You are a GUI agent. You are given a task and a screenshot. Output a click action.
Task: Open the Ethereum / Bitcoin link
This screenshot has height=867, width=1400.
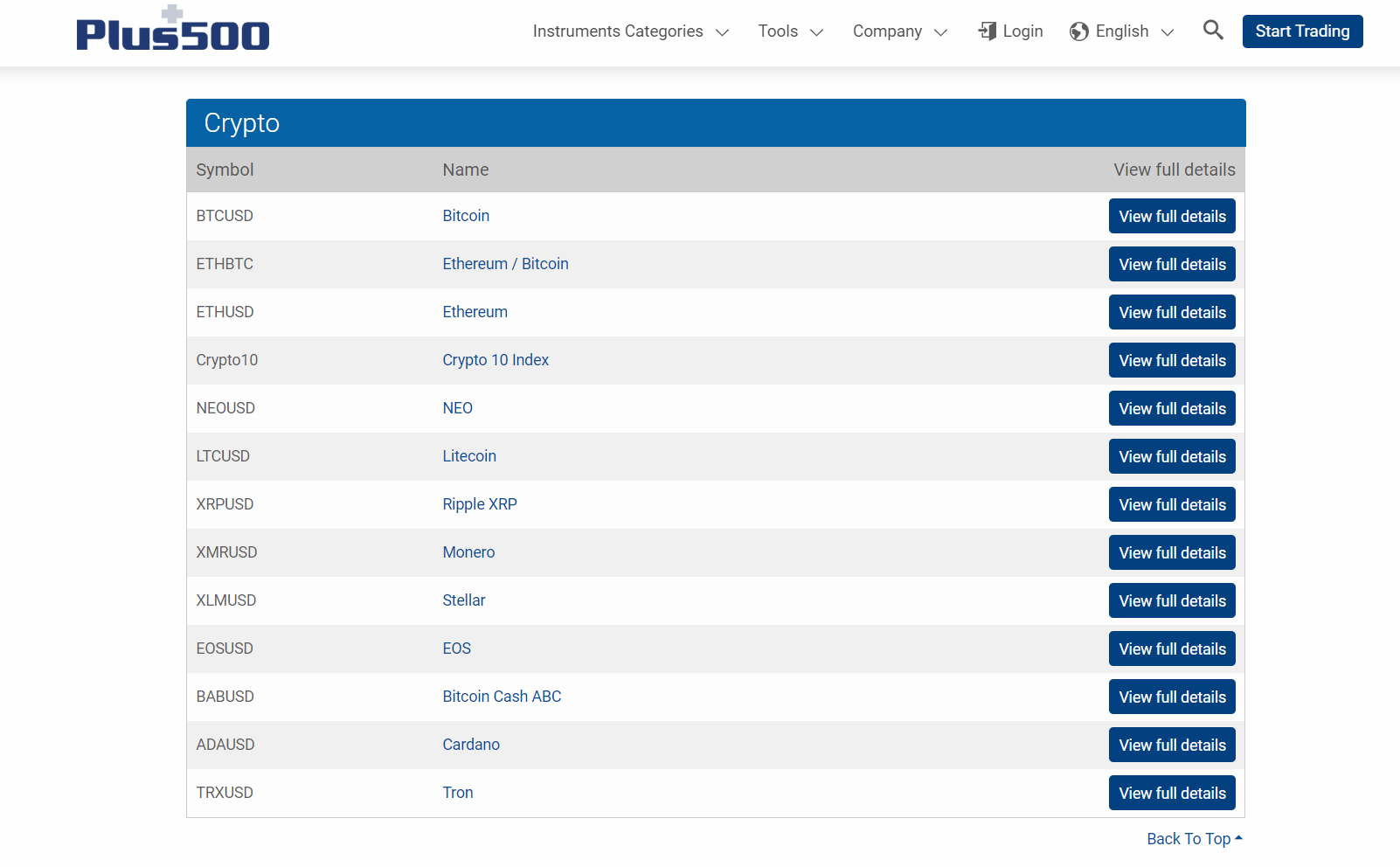505,264
